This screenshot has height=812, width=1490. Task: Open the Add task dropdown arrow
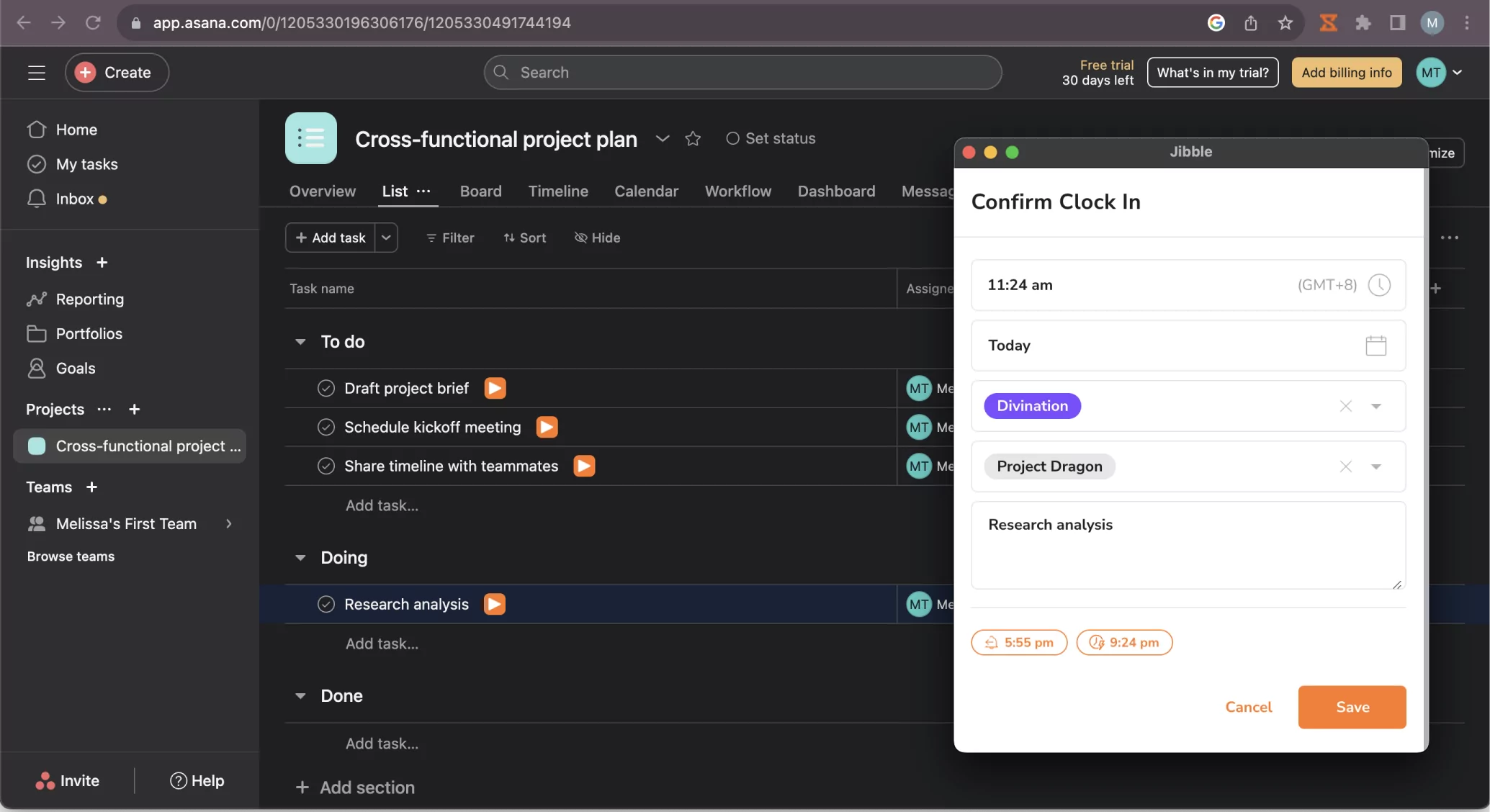pyautogui.click(x=386, y=238)
